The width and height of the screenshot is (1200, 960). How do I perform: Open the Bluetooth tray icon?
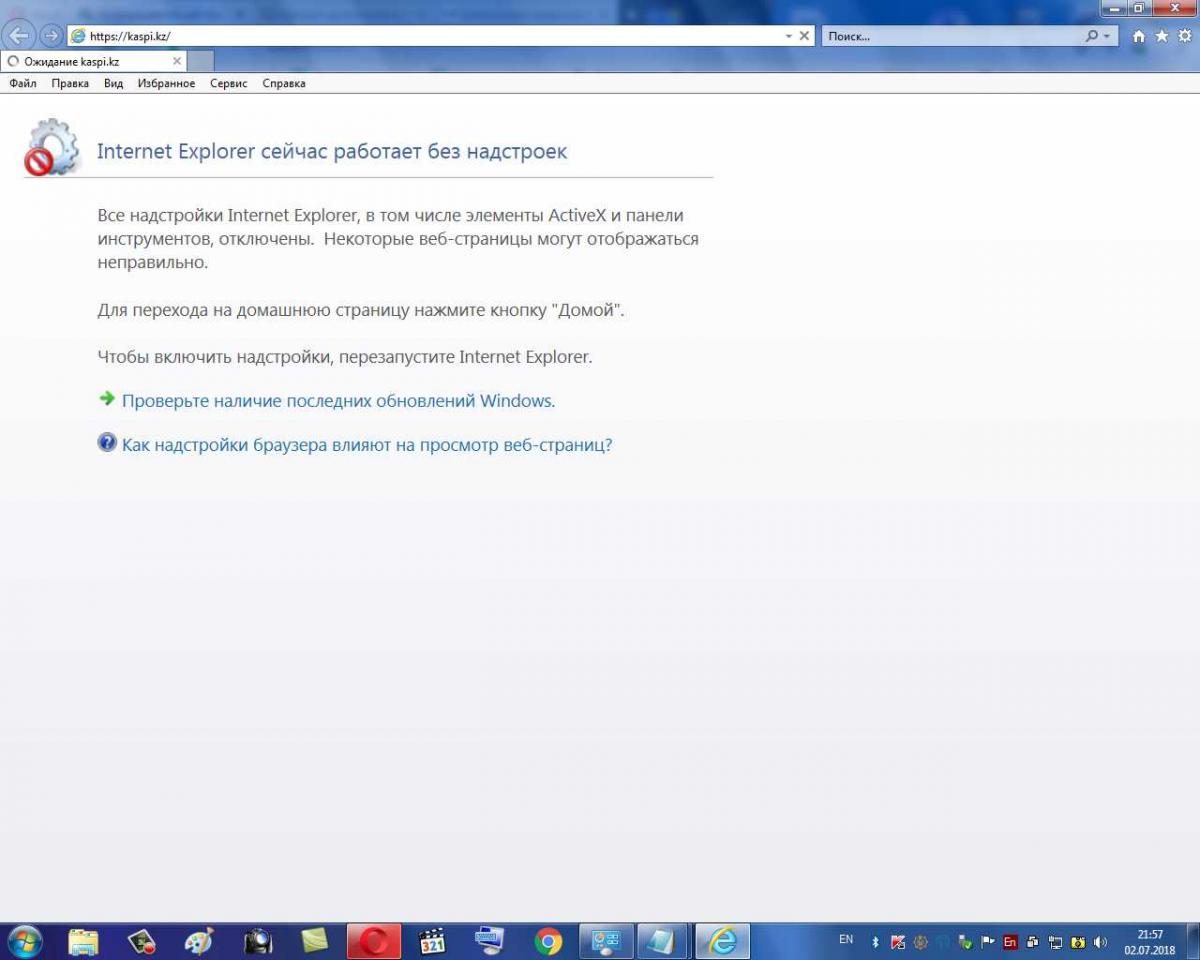coord(876,942)
